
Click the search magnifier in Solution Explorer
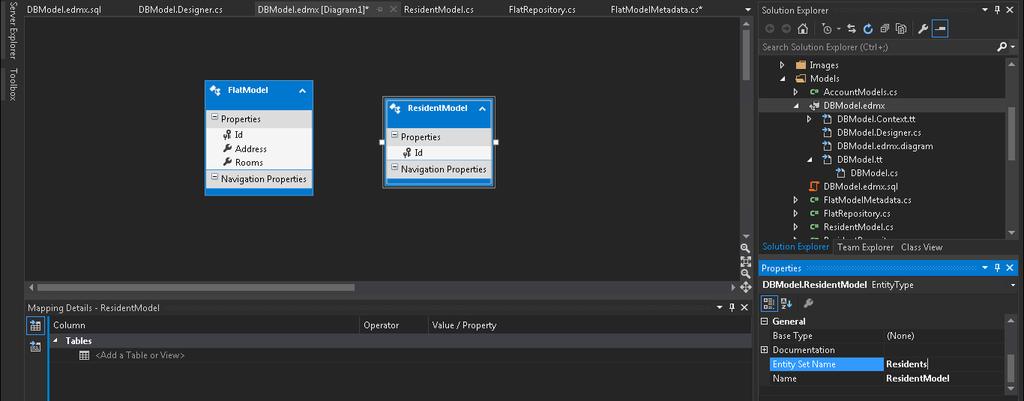pyautogui.click(x=1002, y=47)
